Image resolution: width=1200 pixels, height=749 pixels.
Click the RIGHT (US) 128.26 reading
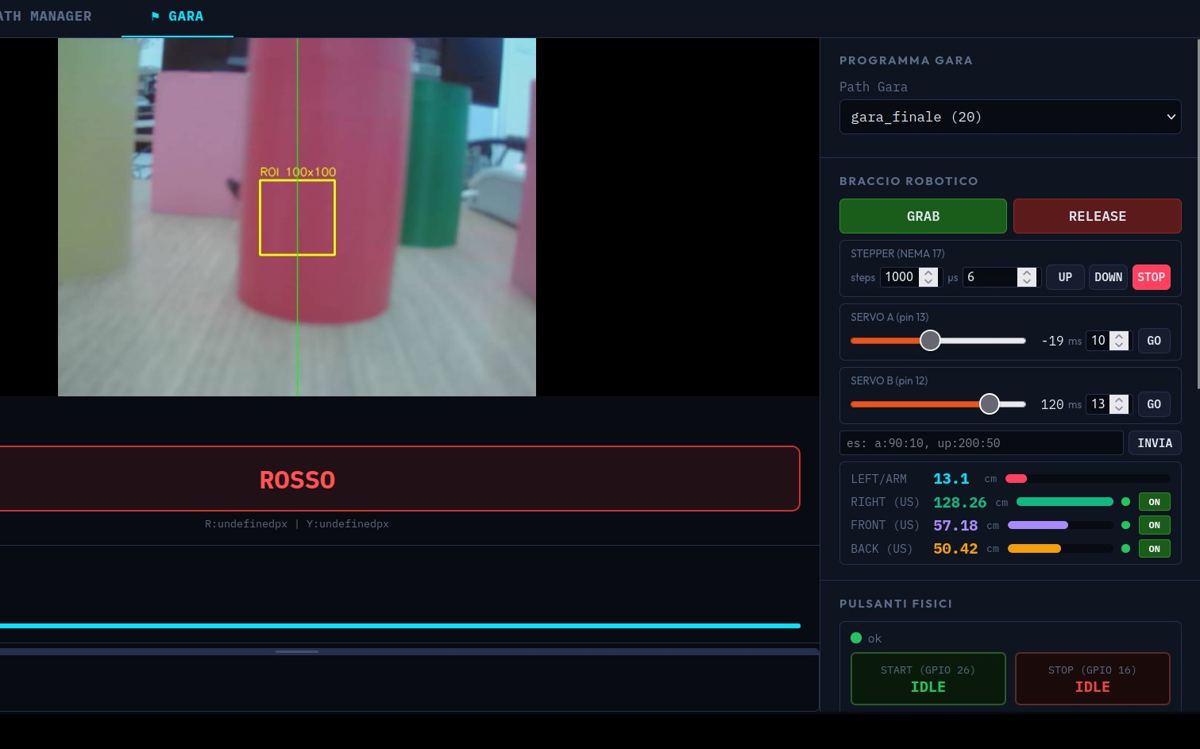[x=960, y=502]
